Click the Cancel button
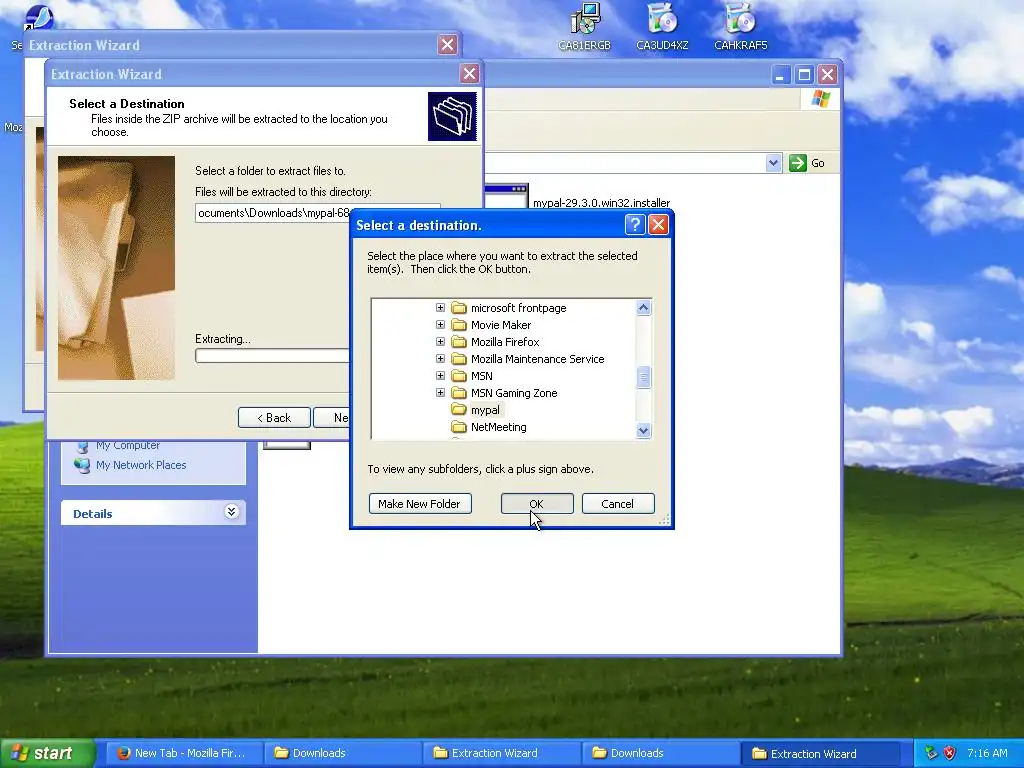This screenshot has width=1024, height=768. 618,504
